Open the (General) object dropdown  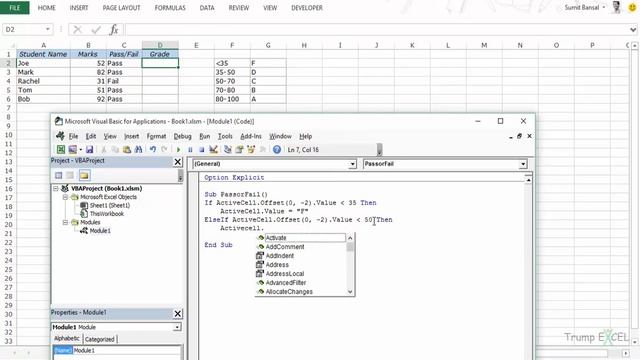pyautogui.click(x=352, y=164)
